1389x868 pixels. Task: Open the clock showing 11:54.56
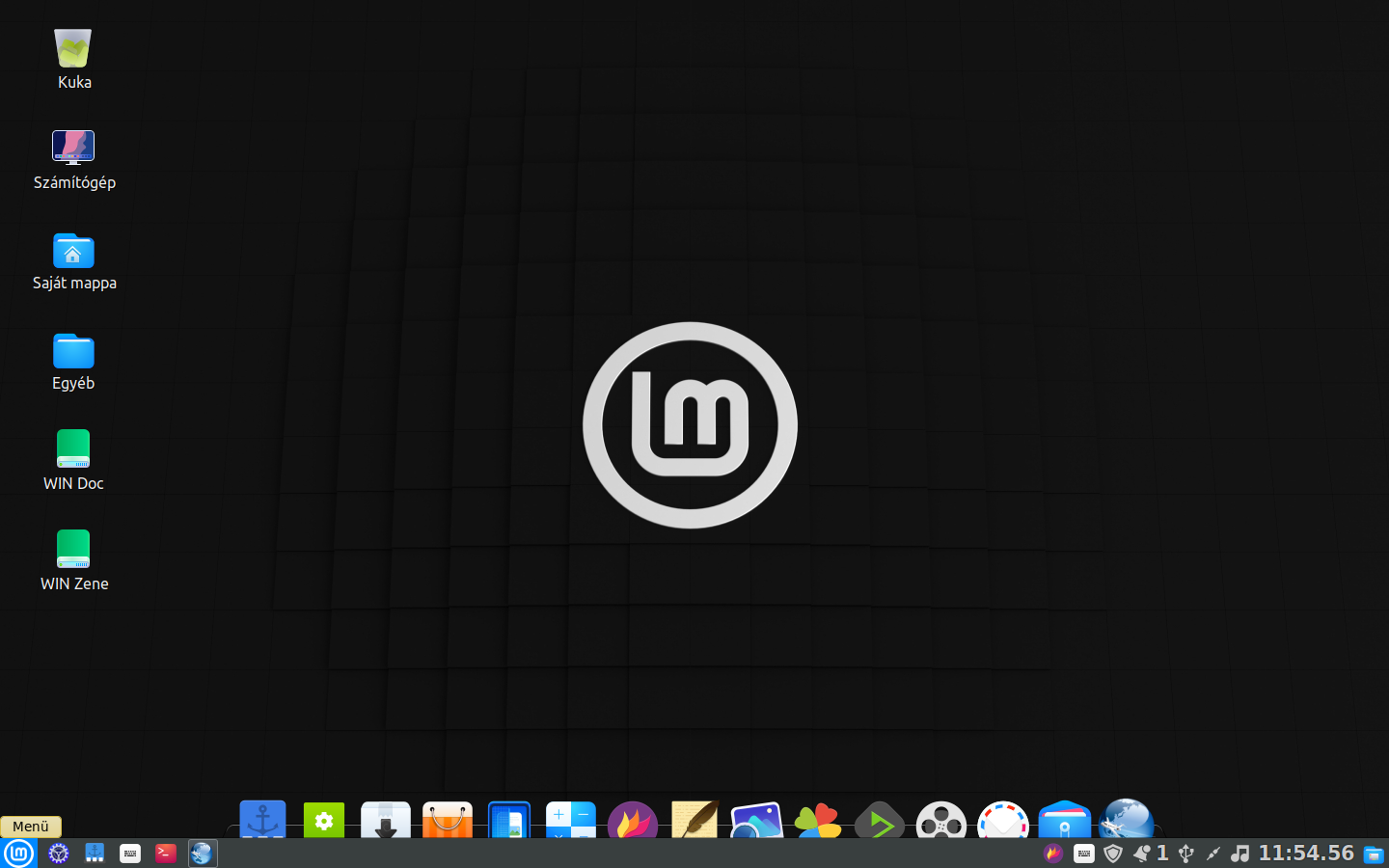pos(1306,854)
